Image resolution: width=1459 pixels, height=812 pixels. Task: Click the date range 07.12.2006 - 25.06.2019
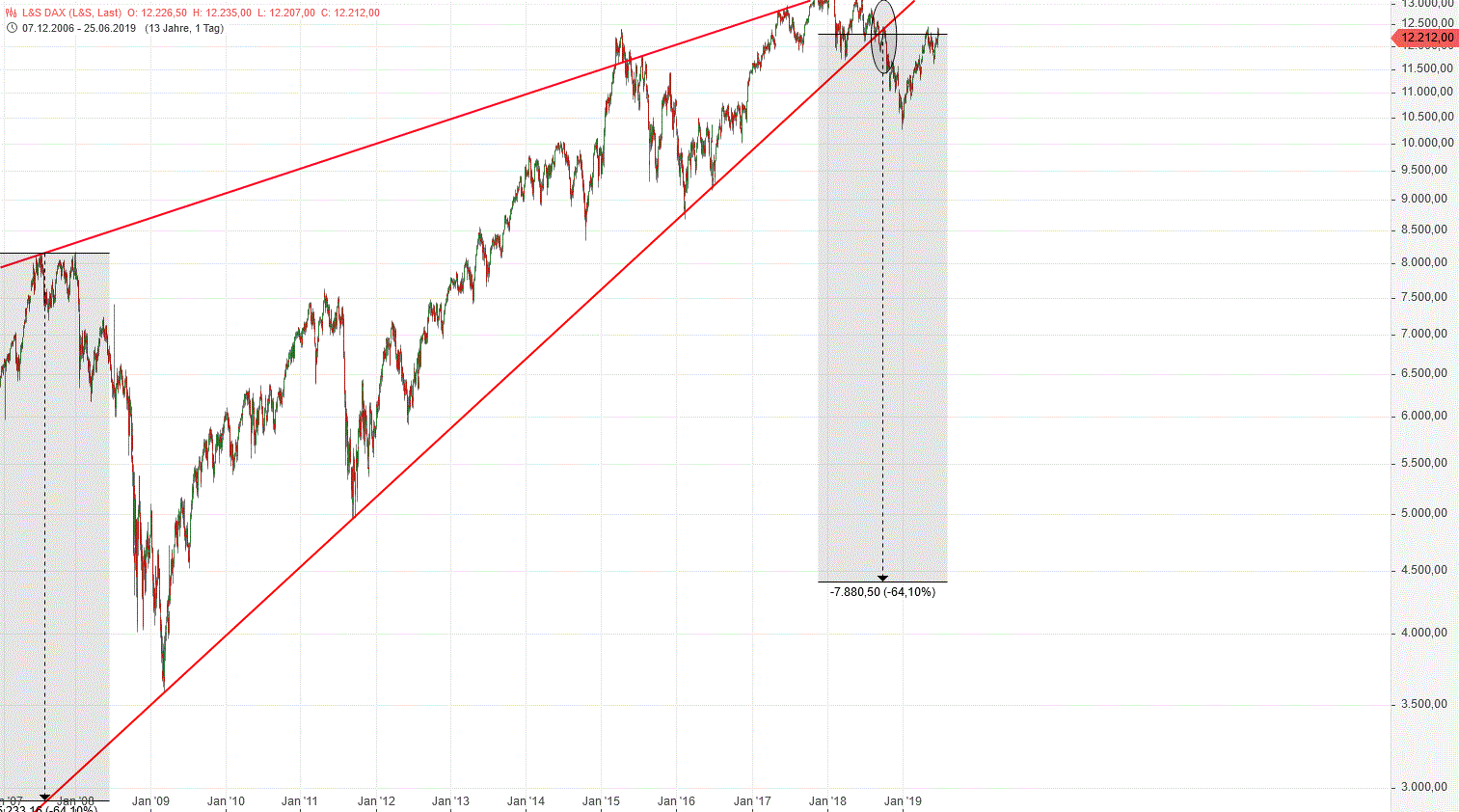click(x=79, y=28)
